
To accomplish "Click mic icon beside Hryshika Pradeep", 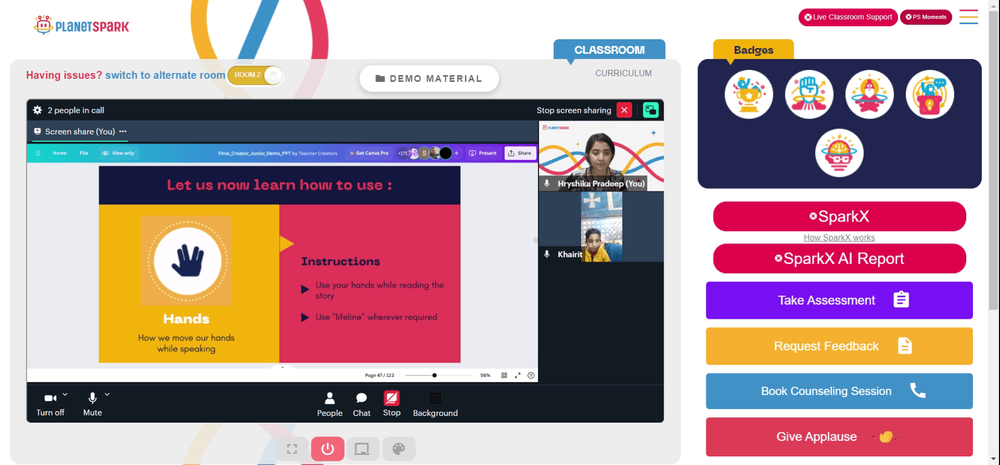I will tap(547, 184).
